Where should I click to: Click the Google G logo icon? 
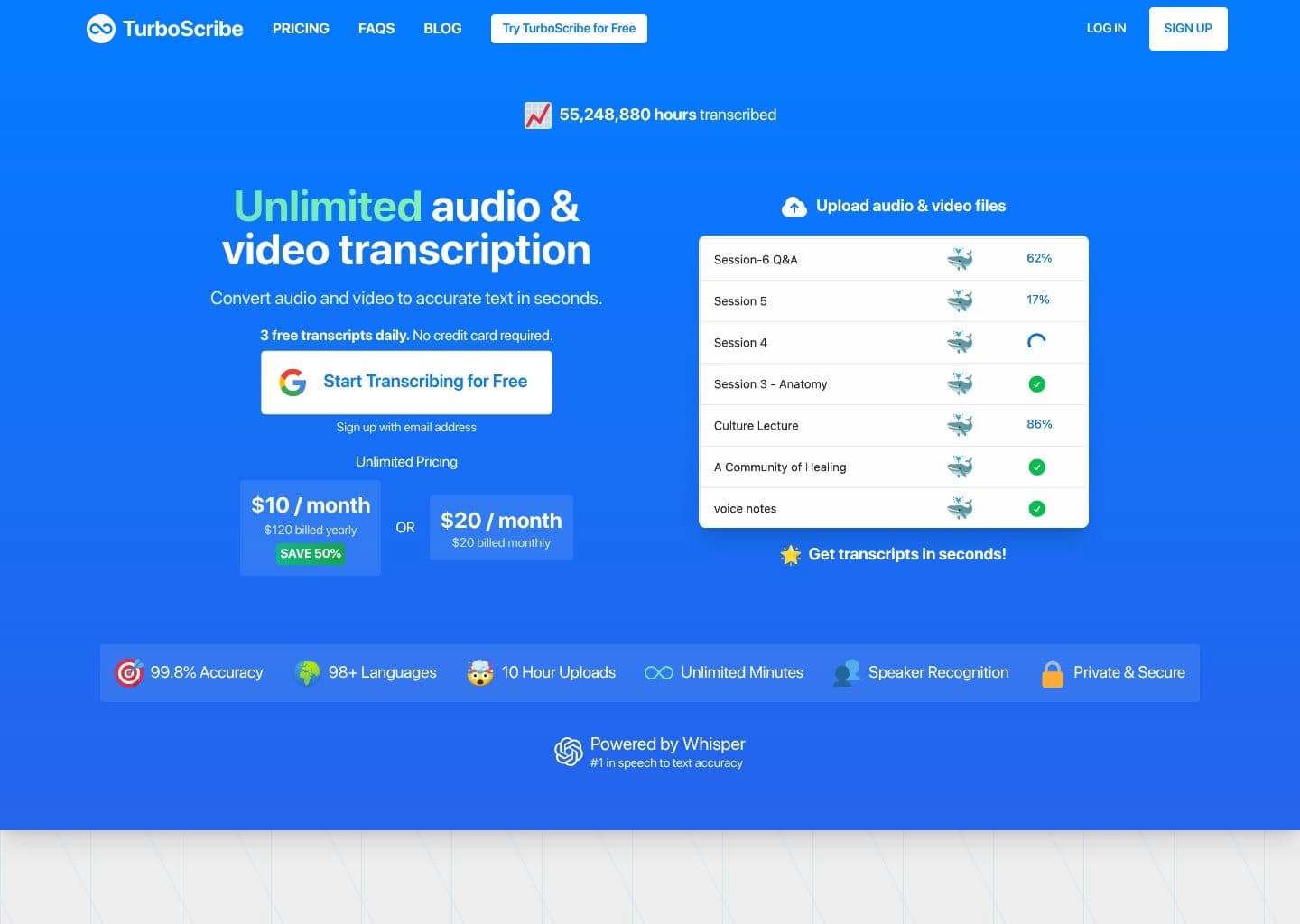click(292, 383)
